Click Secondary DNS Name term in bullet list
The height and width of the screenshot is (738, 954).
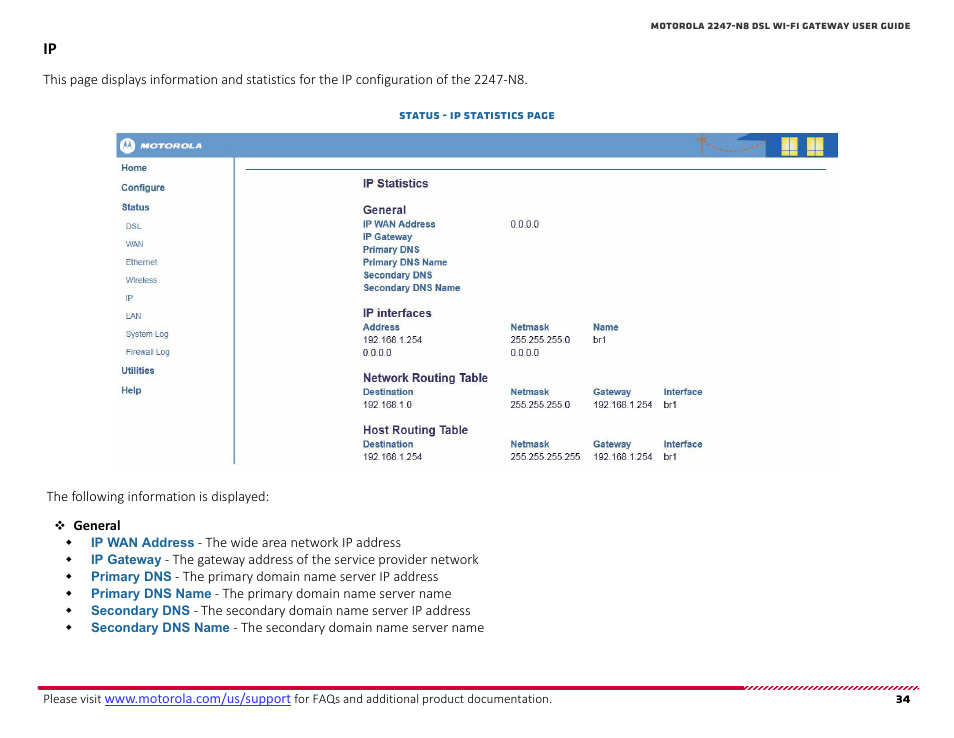point(160,628)
